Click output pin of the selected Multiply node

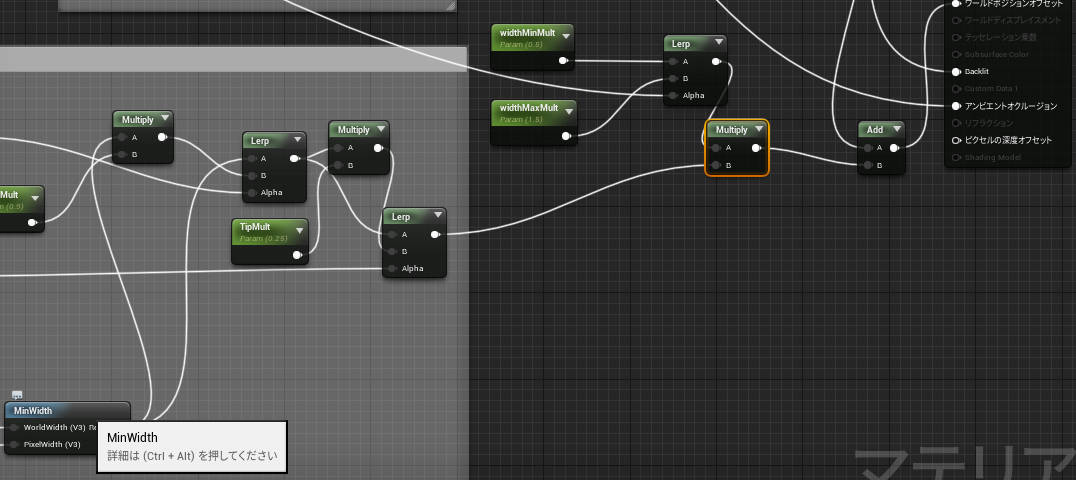(756, 148)
